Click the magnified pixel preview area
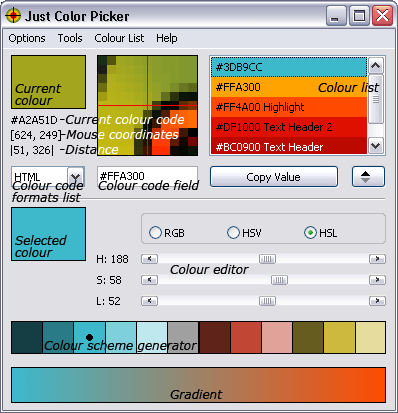The height and width of the screenshot is (413, 398). 147,105
